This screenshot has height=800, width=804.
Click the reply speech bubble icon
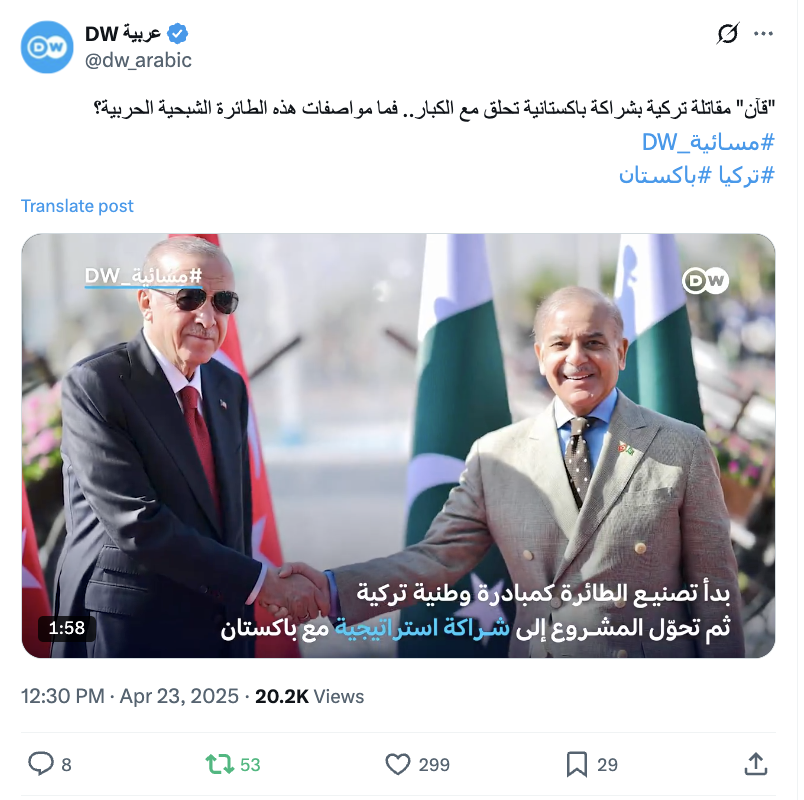(41, 764)
